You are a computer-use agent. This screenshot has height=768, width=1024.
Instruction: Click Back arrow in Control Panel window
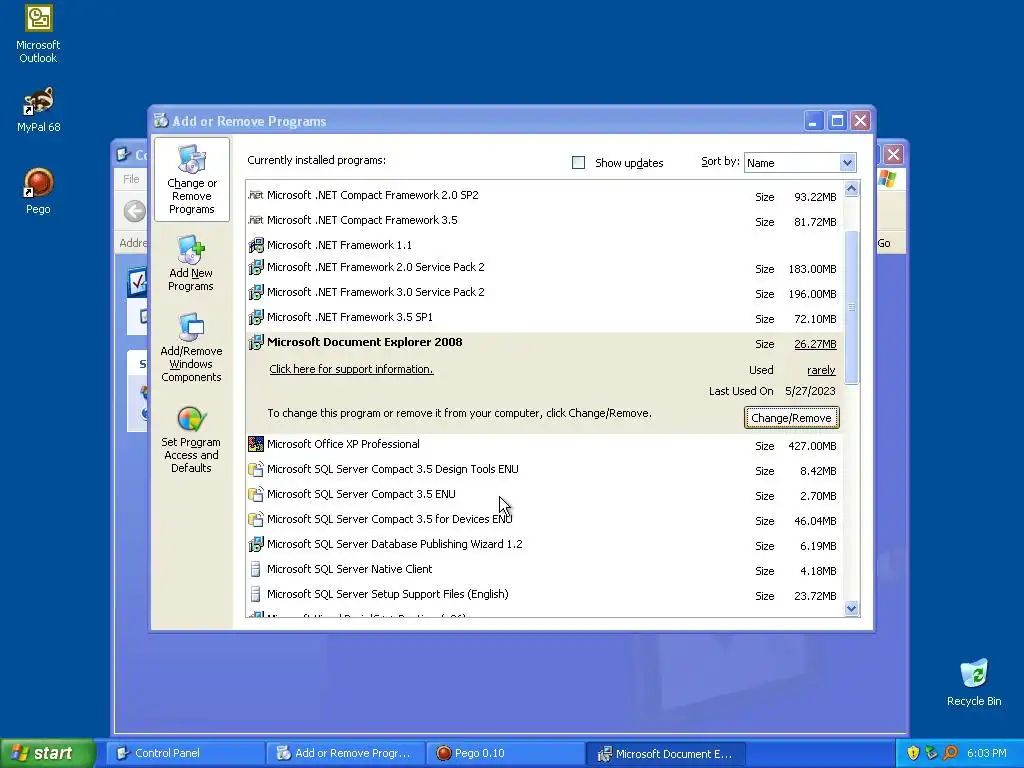pos(135,211)
